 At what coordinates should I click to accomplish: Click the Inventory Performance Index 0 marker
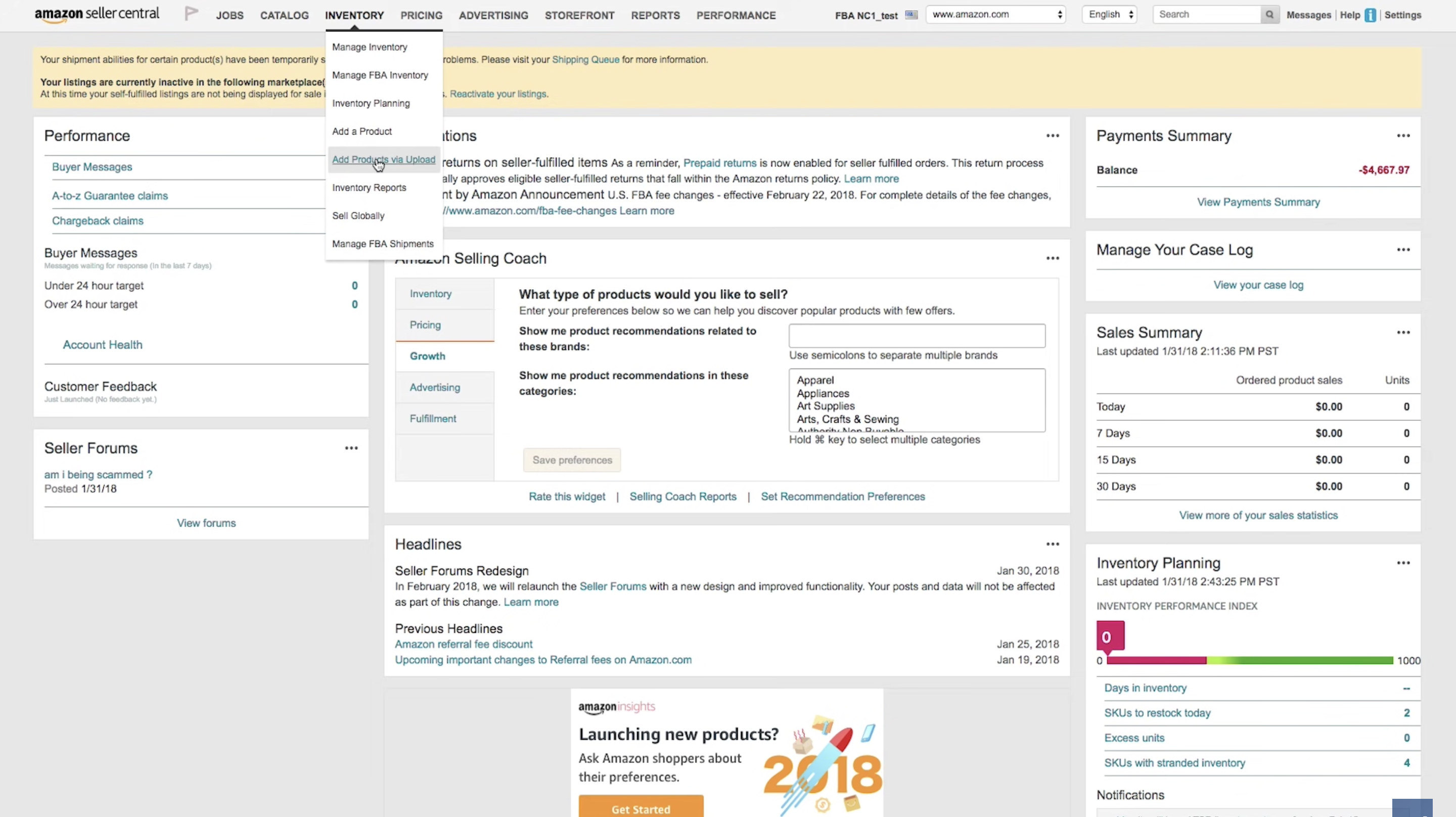click(1110, 637)
